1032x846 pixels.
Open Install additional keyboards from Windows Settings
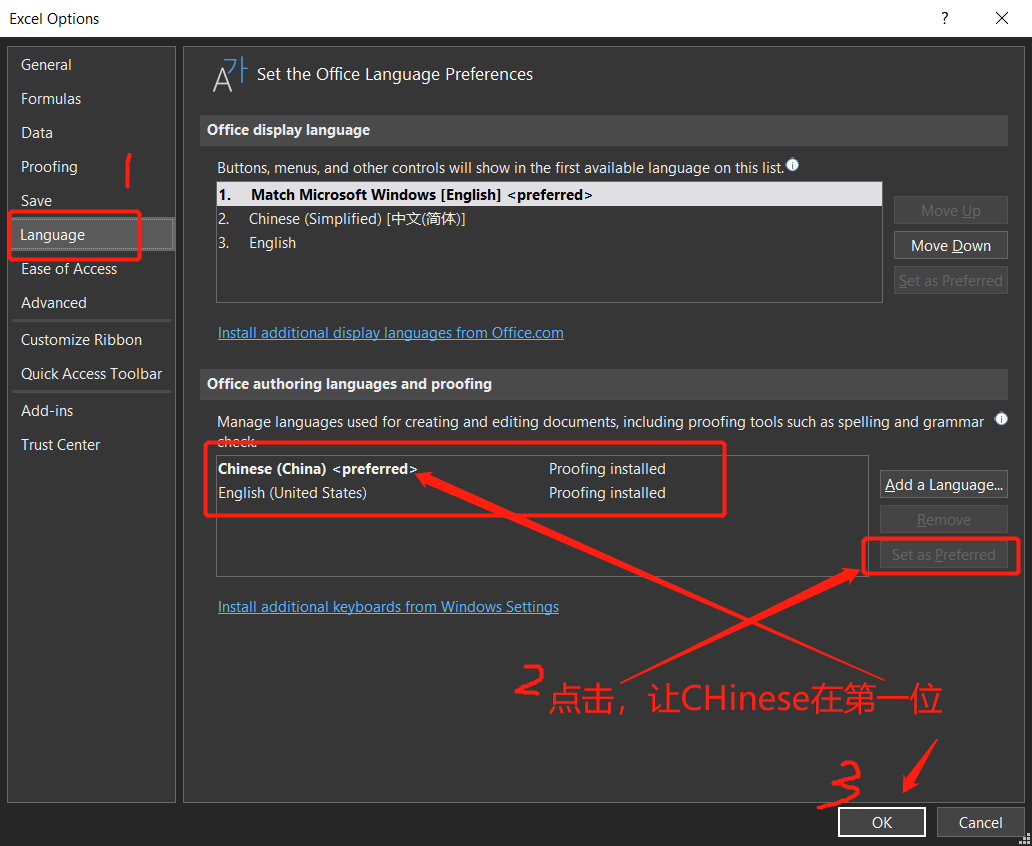coord(388,606)
